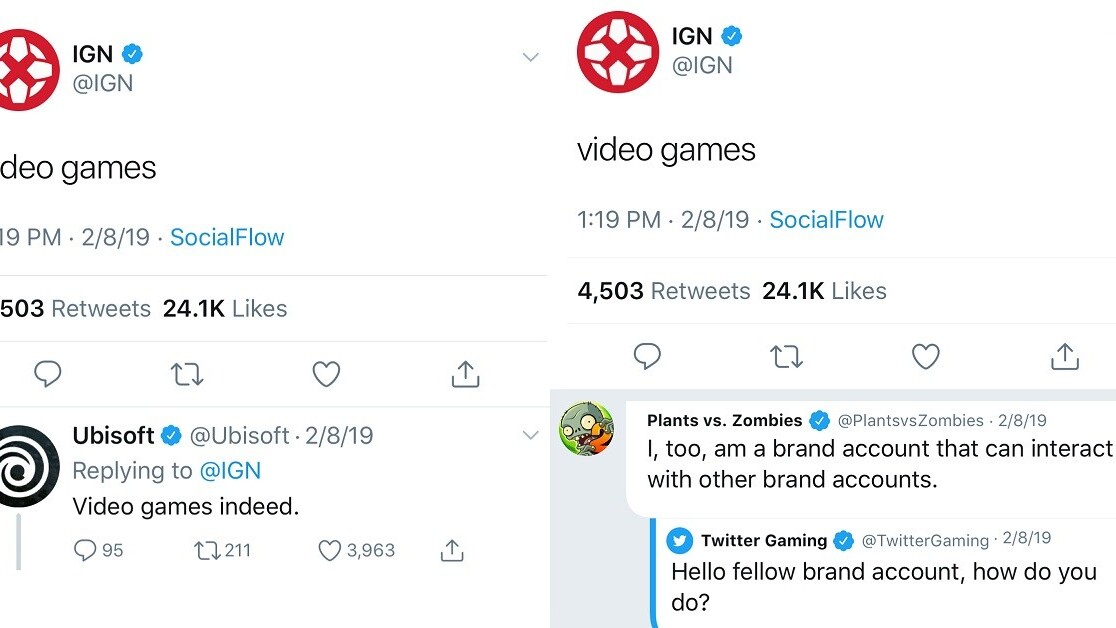Open SocialFlow link in left tweet

click(x=227, y=237)
